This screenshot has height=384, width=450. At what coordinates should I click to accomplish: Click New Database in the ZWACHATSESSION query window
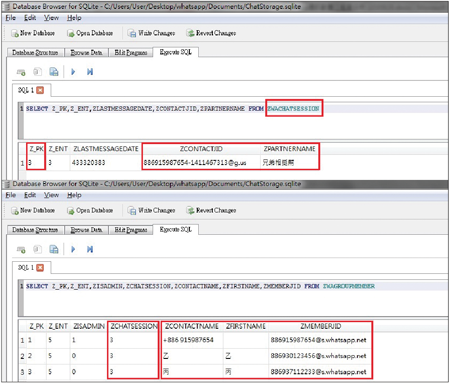[x=33, y=33]
